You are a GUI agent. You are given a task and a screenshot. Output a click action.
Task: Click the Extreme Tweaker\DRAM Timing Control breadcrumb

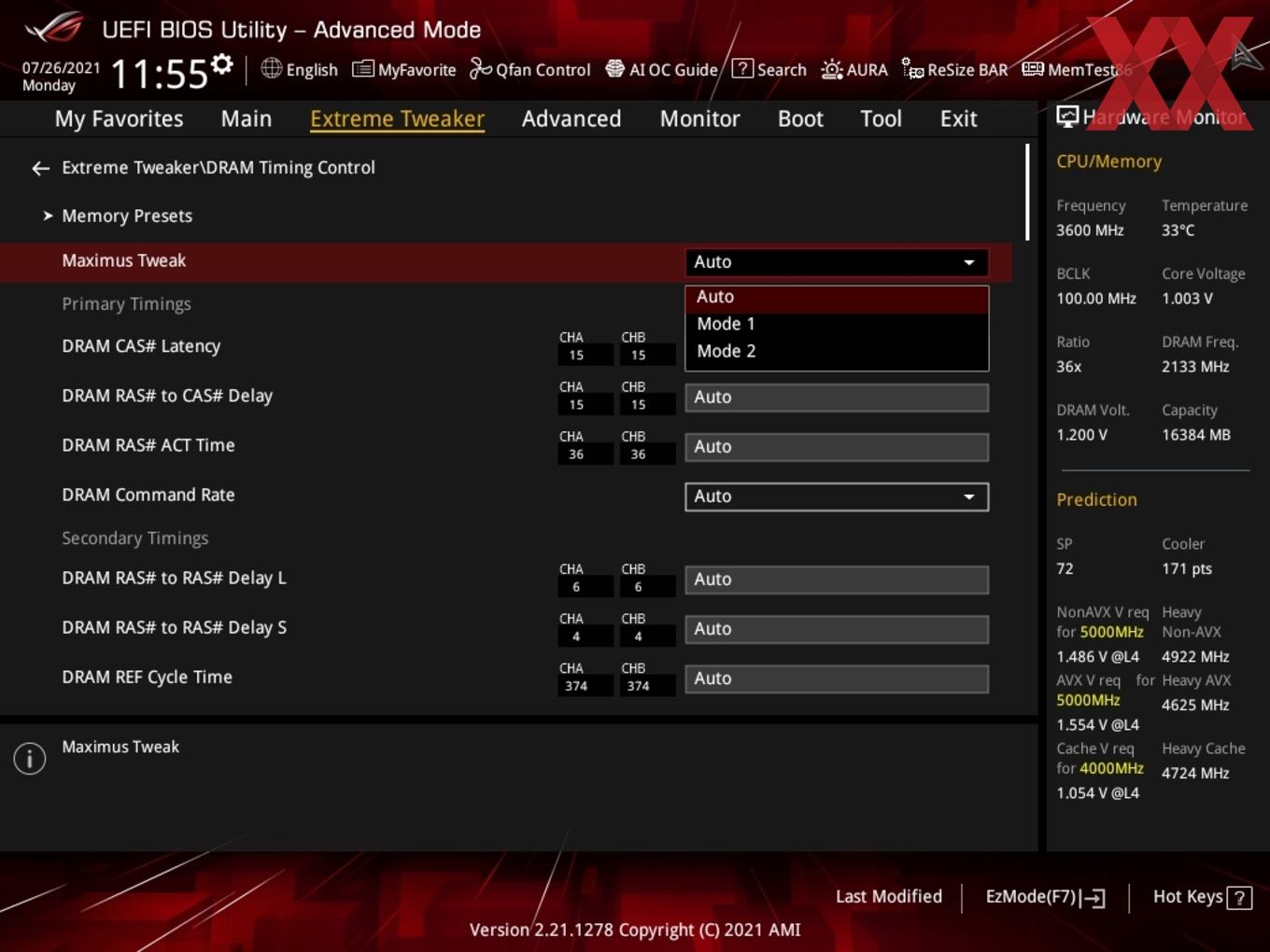point(219,168)
